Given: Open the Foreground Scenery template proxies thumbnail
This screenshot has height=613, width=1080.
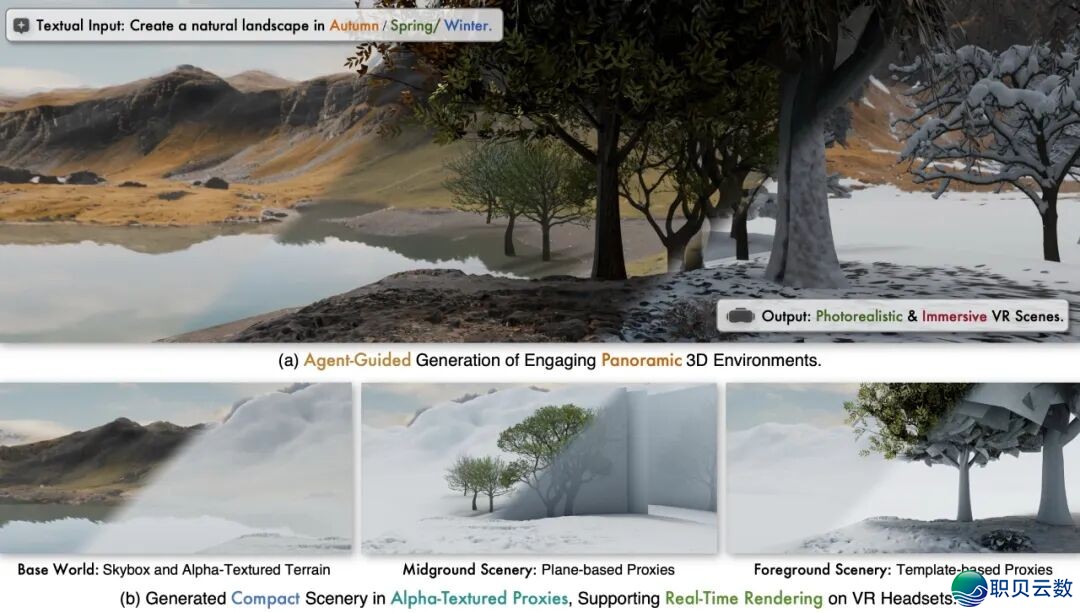Looking at the screenshot, I should pyautogui.click(x=903, y=468).
